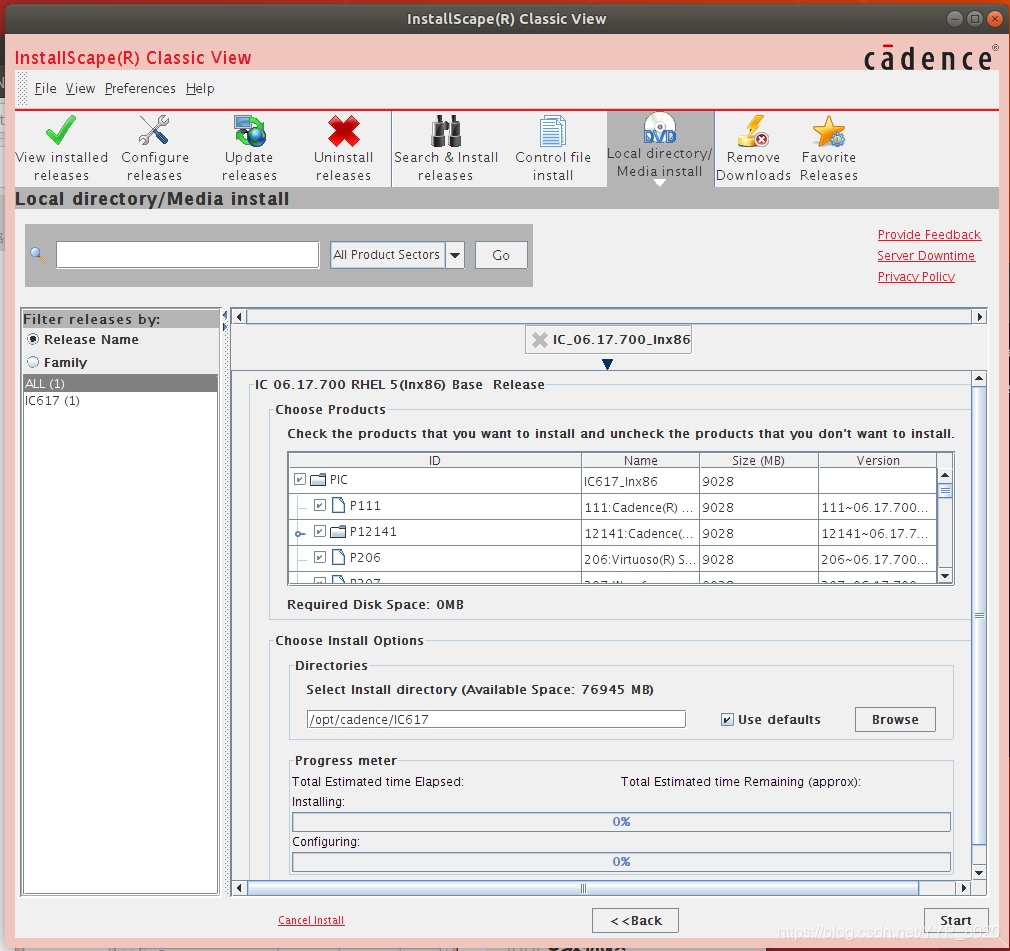Open the Preferences menu
The width and height of the screenshot is (1010, 951).
pos(140,88)
